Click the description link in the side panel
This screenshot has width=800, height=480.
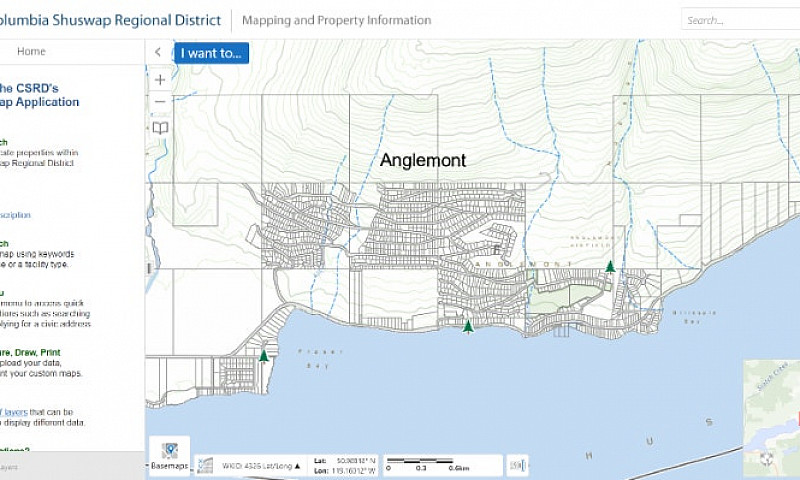click(15, 215)
